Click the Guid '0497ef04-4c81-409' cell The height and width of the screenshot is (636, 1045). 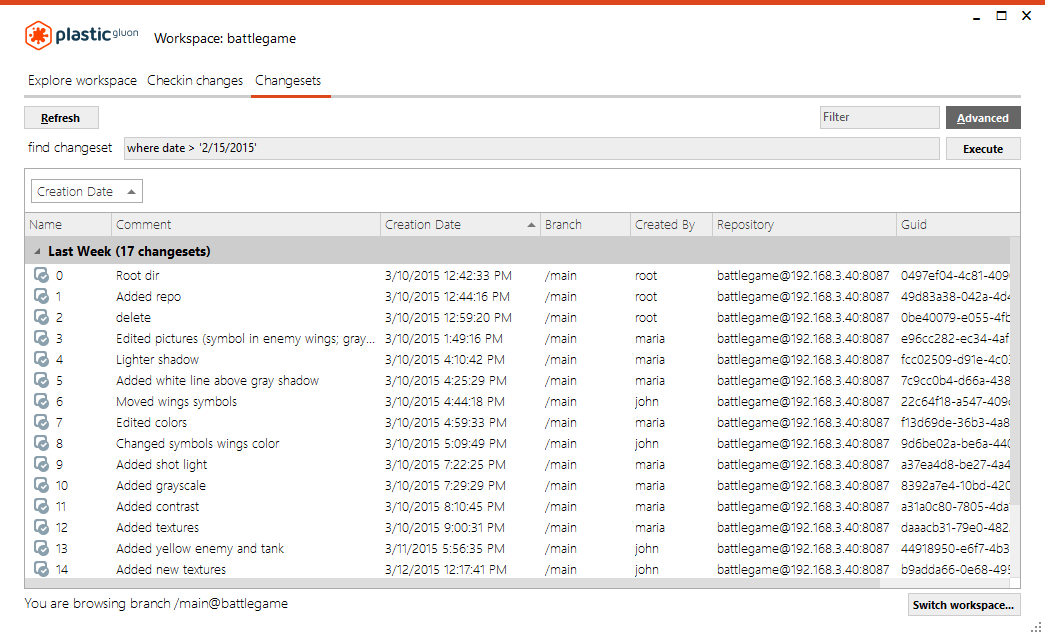pos(955,275)
